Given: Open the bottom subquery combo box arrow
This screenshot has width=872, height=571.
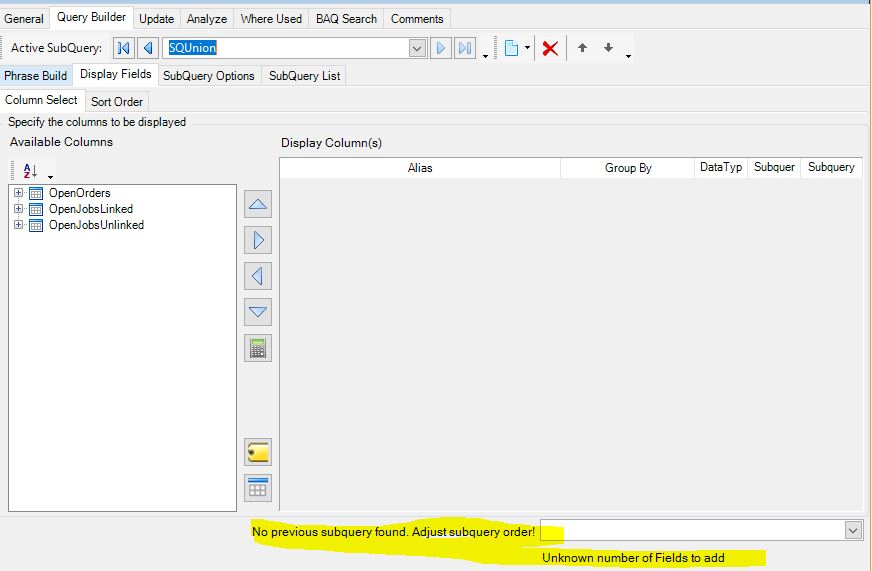Looking at the screenshot, I should tap(853, 530).
